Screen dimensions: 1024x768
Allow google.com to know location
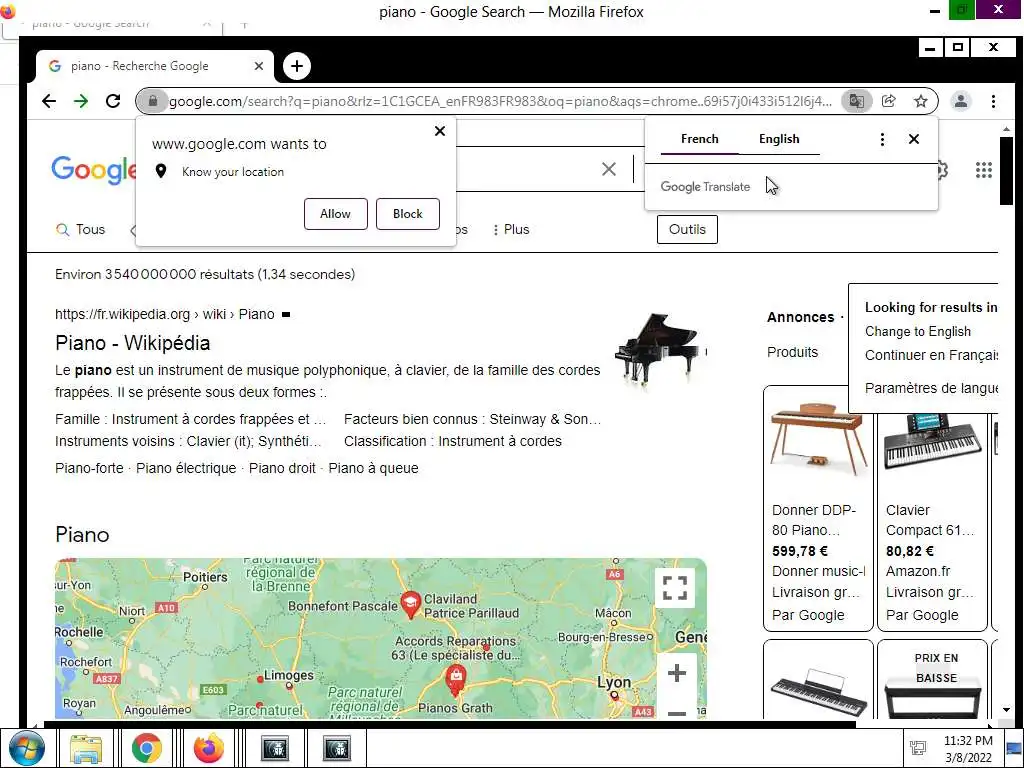pyautogui.click(x=336, y=214)
